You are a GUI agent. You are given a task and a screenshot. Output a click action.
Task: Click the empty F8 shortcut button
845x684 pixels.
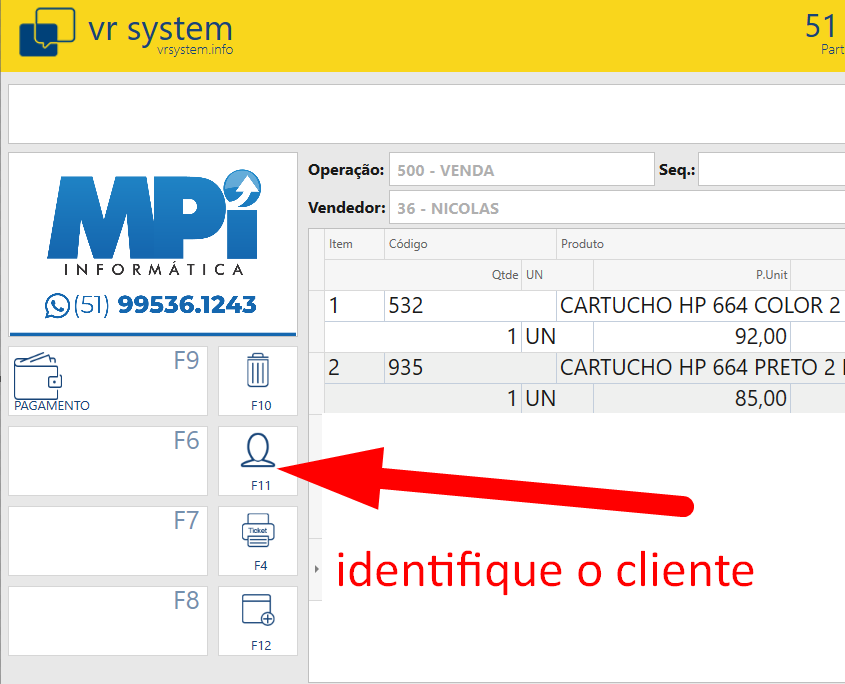[x=108, y=621]
